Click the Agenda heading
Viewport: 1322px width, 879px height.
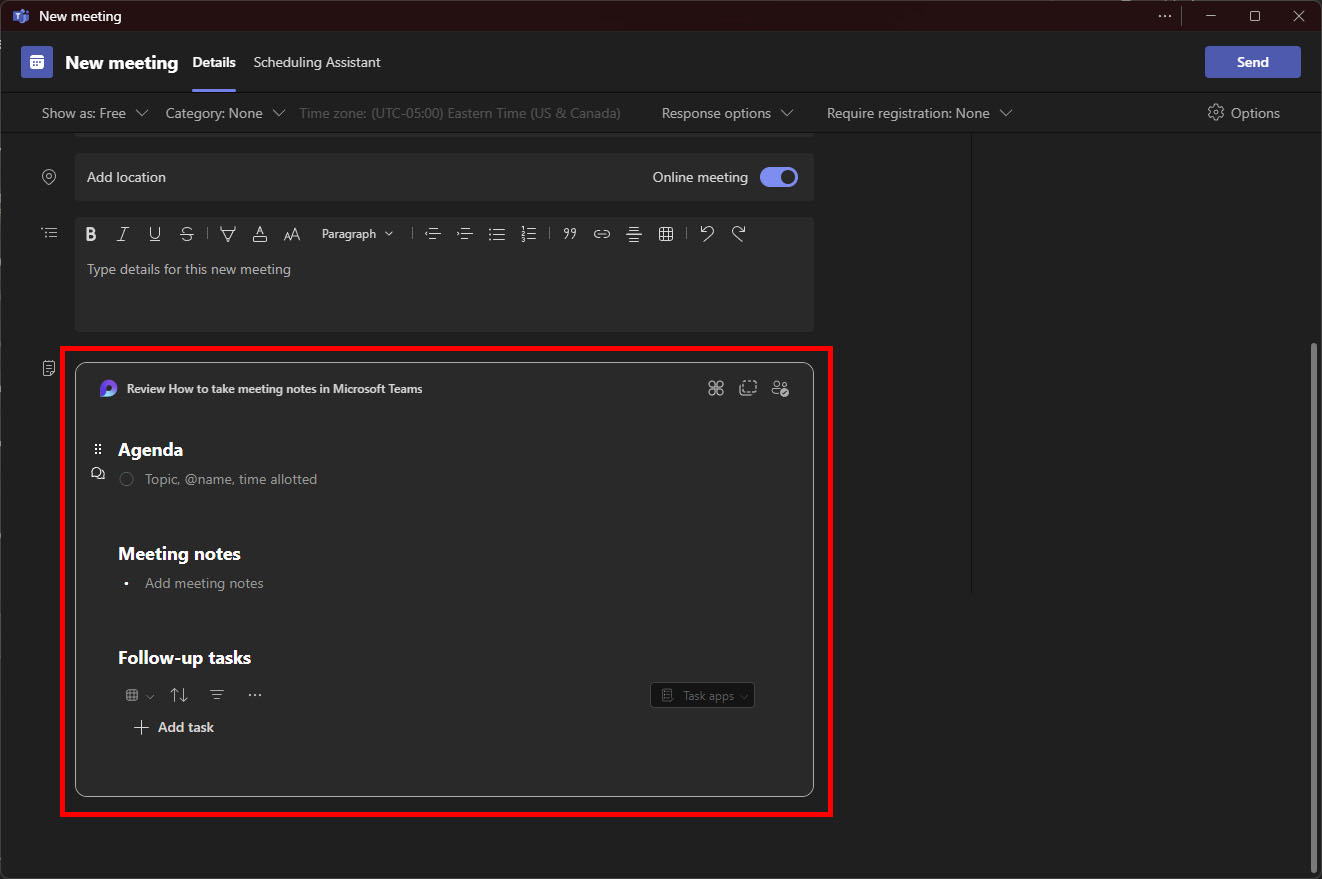150,450
